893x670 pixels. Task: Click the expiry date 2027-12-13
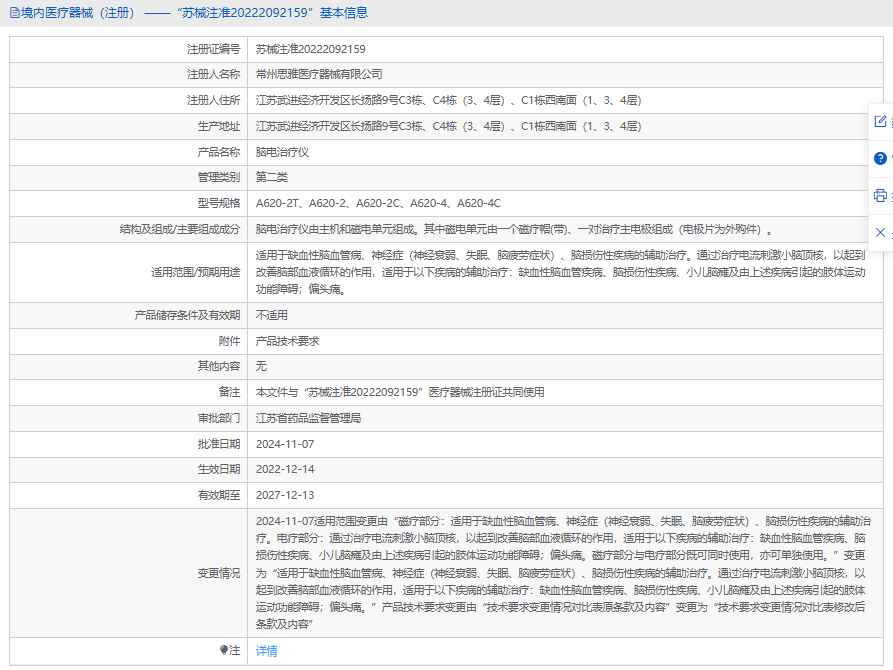285,495
